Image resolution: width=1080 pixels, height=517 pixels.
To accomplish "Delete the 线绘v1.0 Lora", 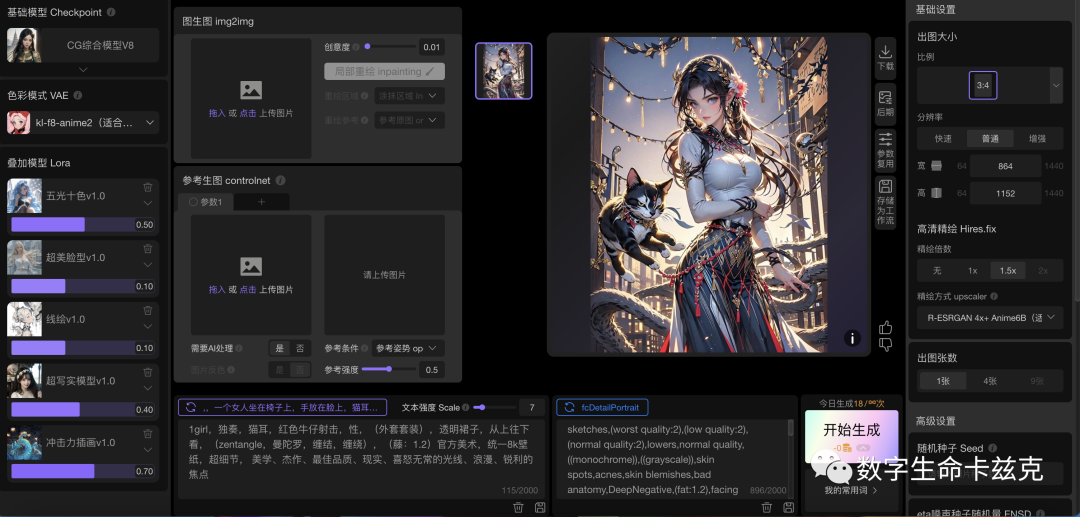I will pos(147,310).
